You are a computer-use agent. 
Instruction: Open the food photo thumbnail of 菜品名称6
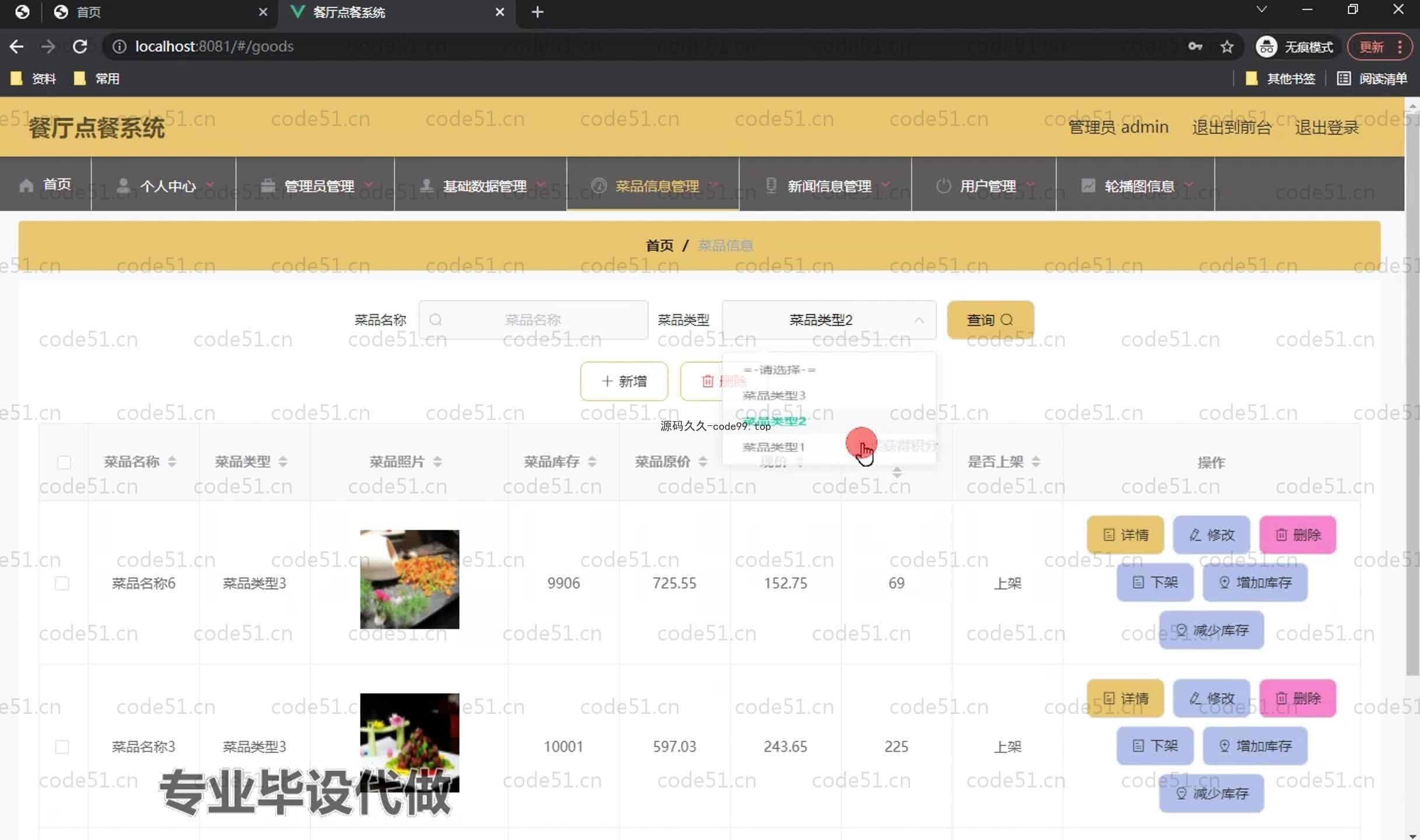[410, 579]
